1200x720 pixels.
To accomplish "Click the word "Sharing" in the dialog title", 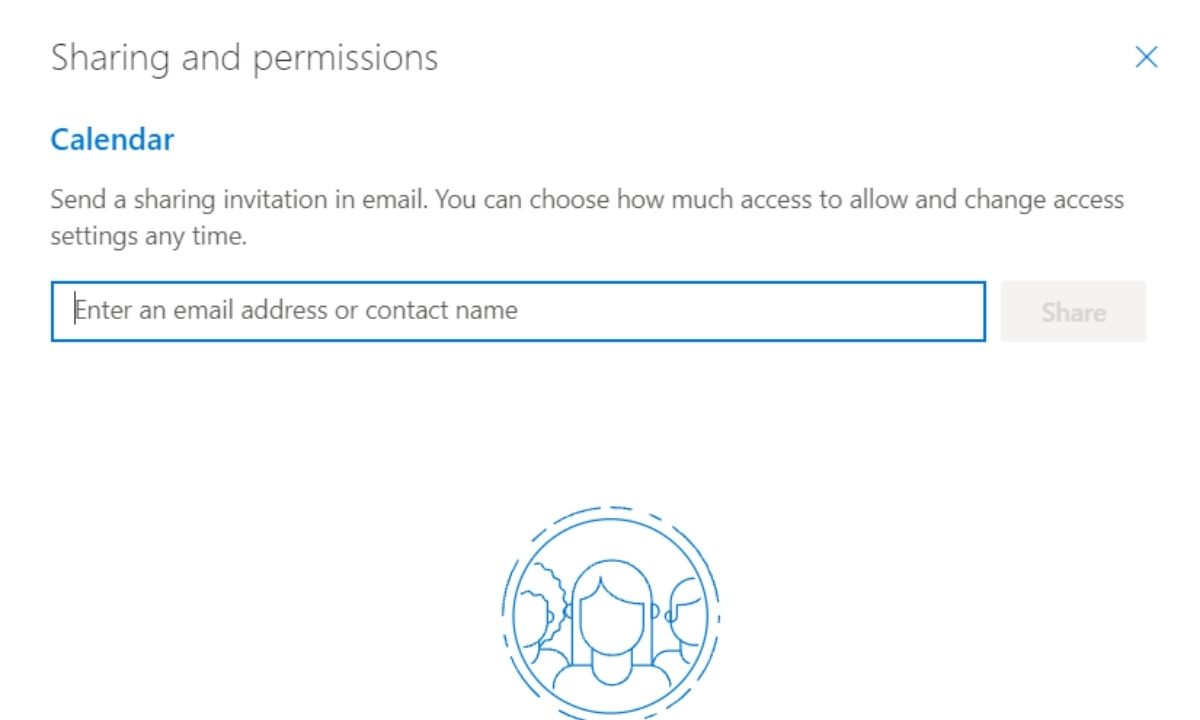I will (x=111, y=58).
